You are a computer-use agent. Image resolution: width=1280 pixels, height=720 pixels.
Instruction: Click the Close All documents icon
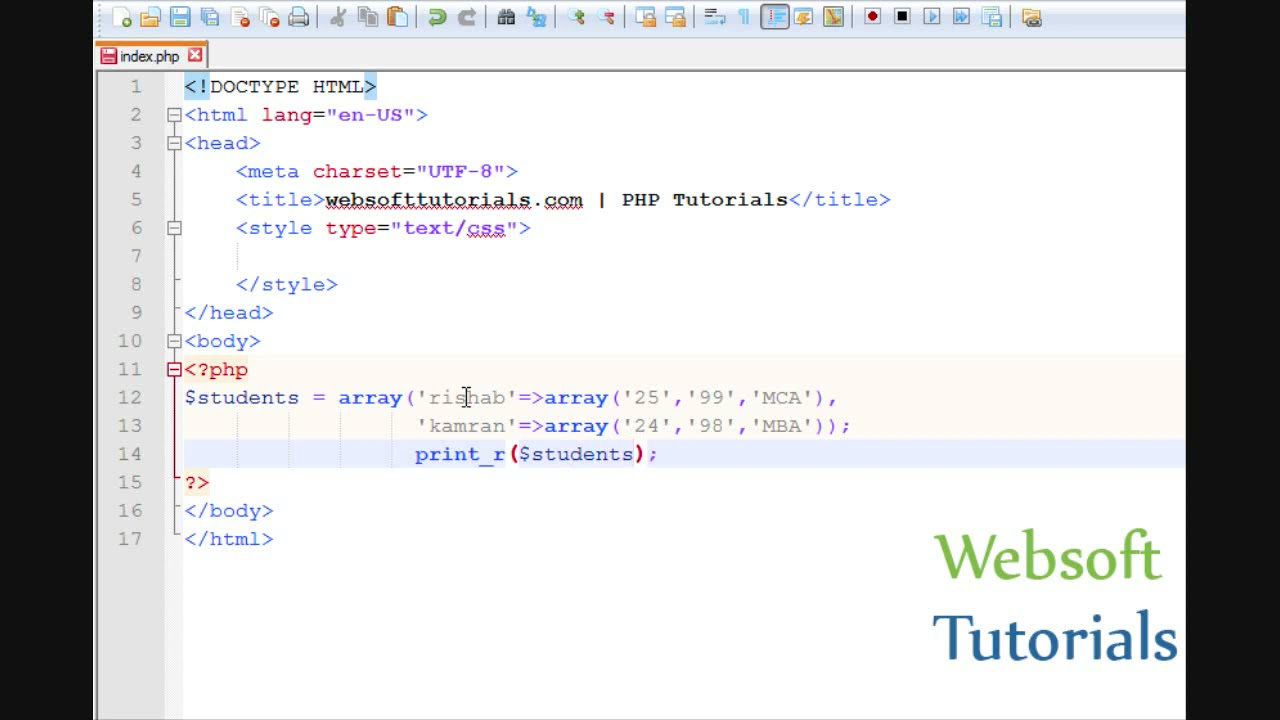click(269, 17)
